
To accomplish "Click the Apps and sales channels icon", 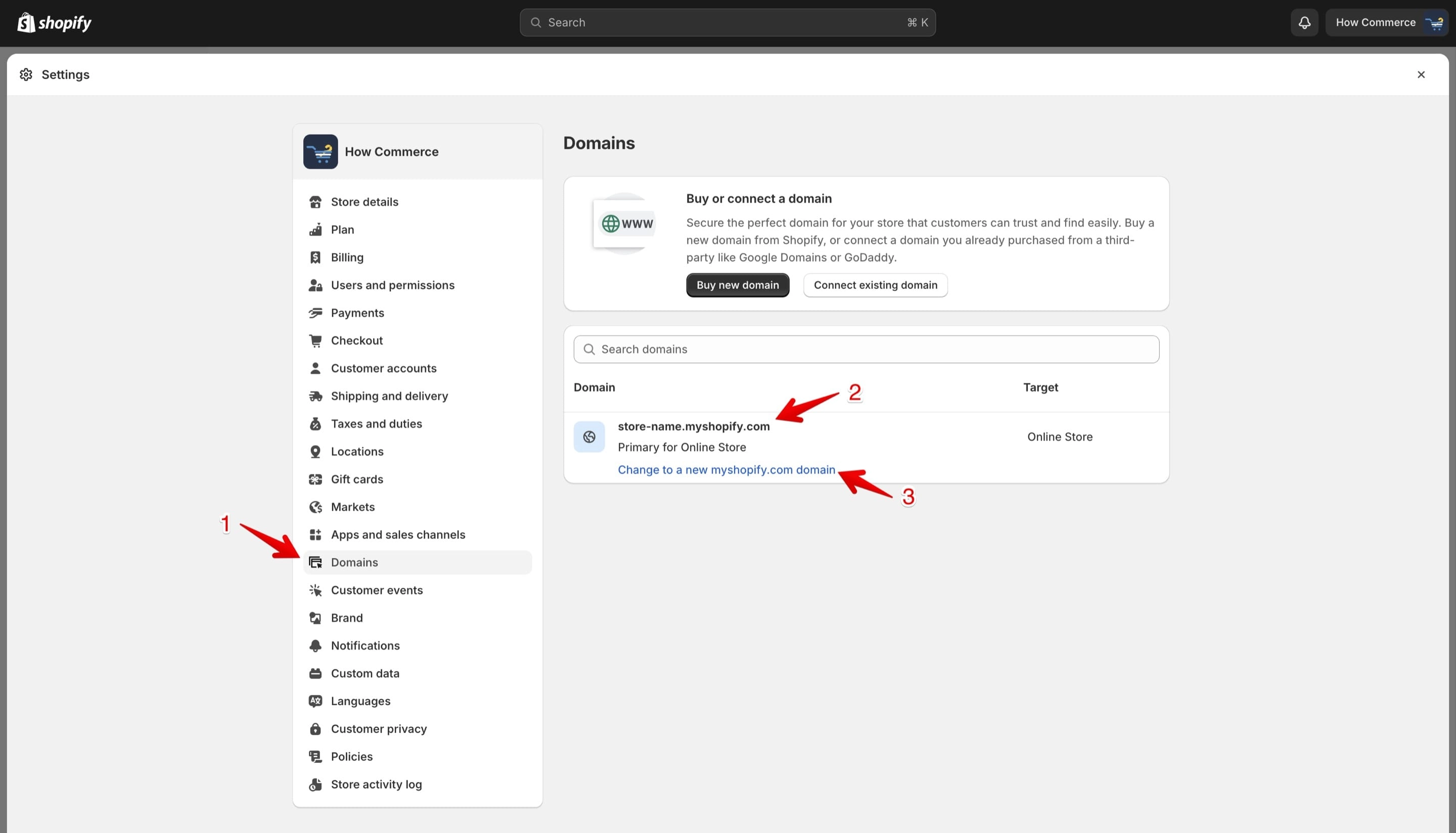I will 315,535.
